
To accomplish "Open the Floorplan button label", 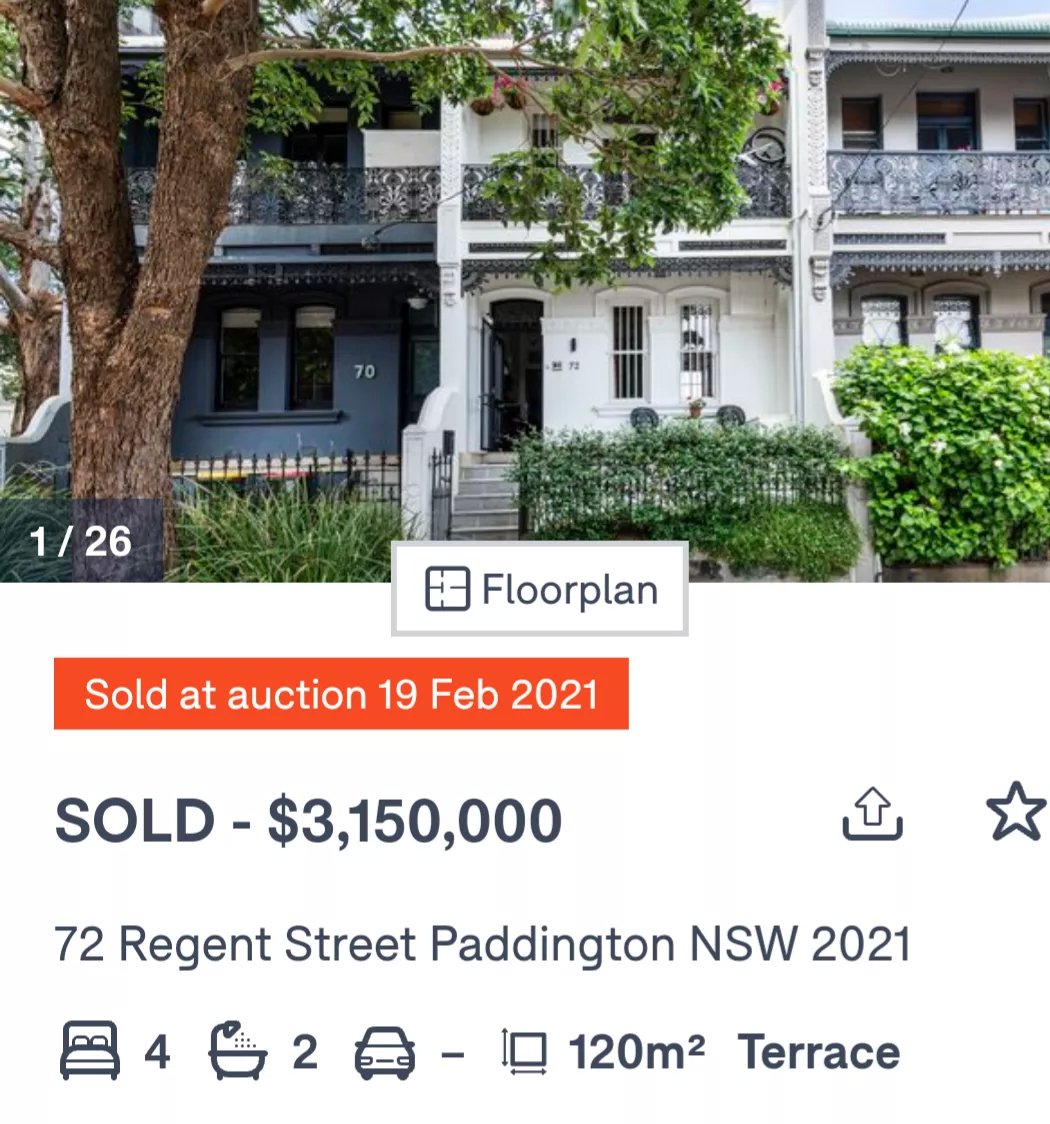I will pos(570,590).
